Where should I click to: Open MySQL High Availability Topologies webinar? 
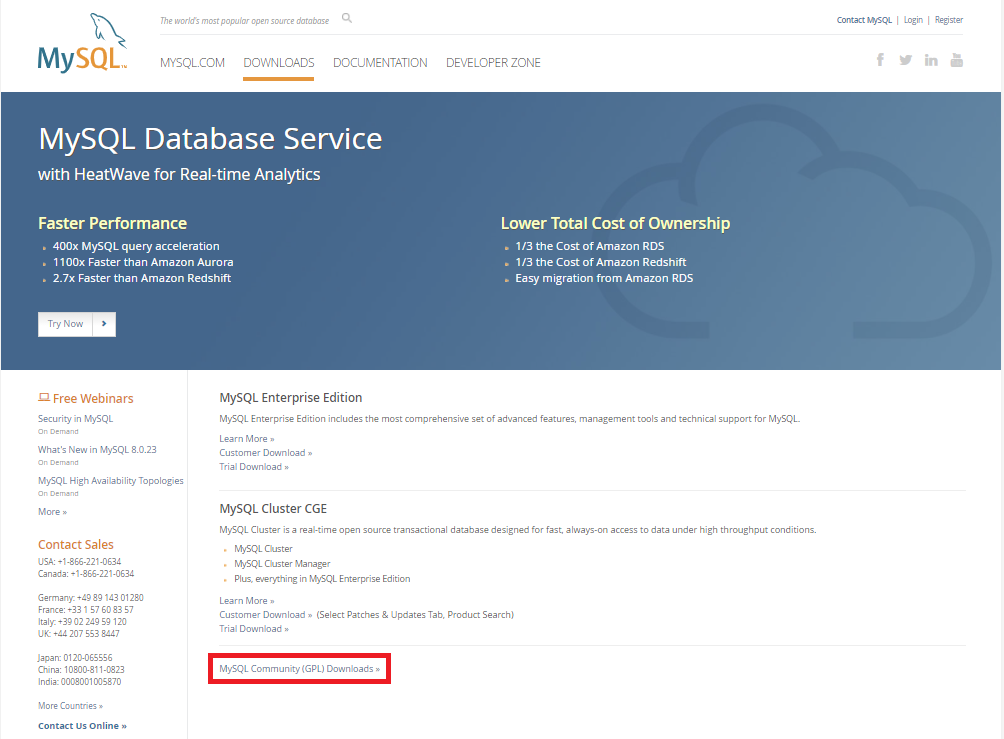tap(111, 481)
